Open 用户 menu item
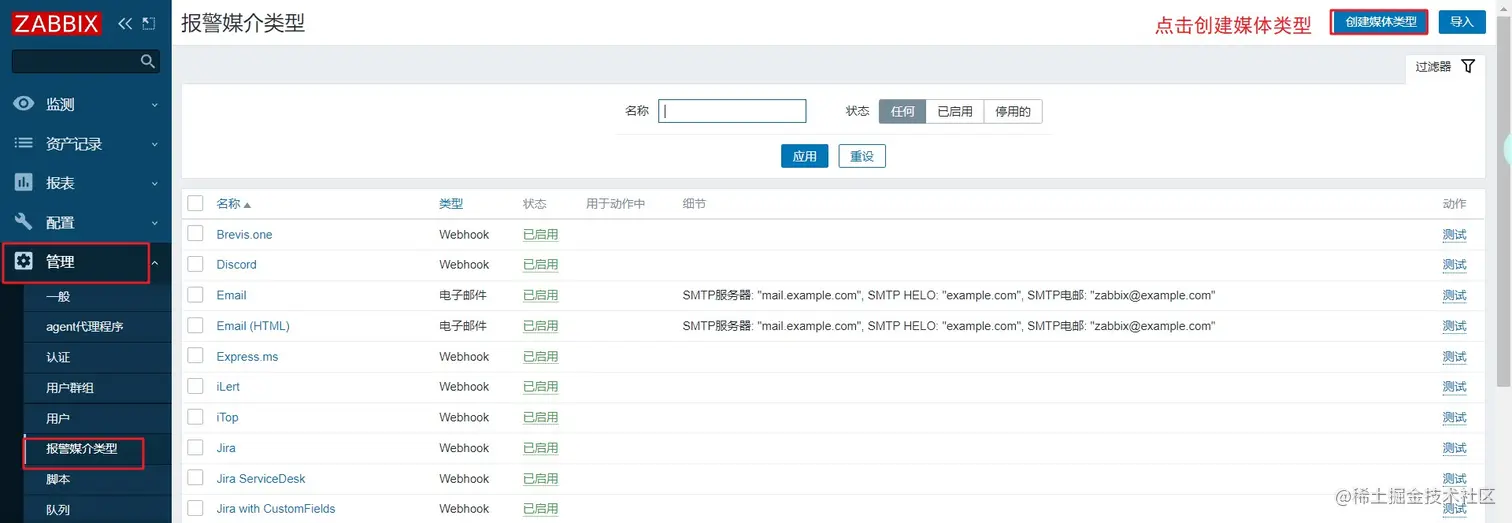Viewport: 1512px width, 523px height. tap(58, 418)
